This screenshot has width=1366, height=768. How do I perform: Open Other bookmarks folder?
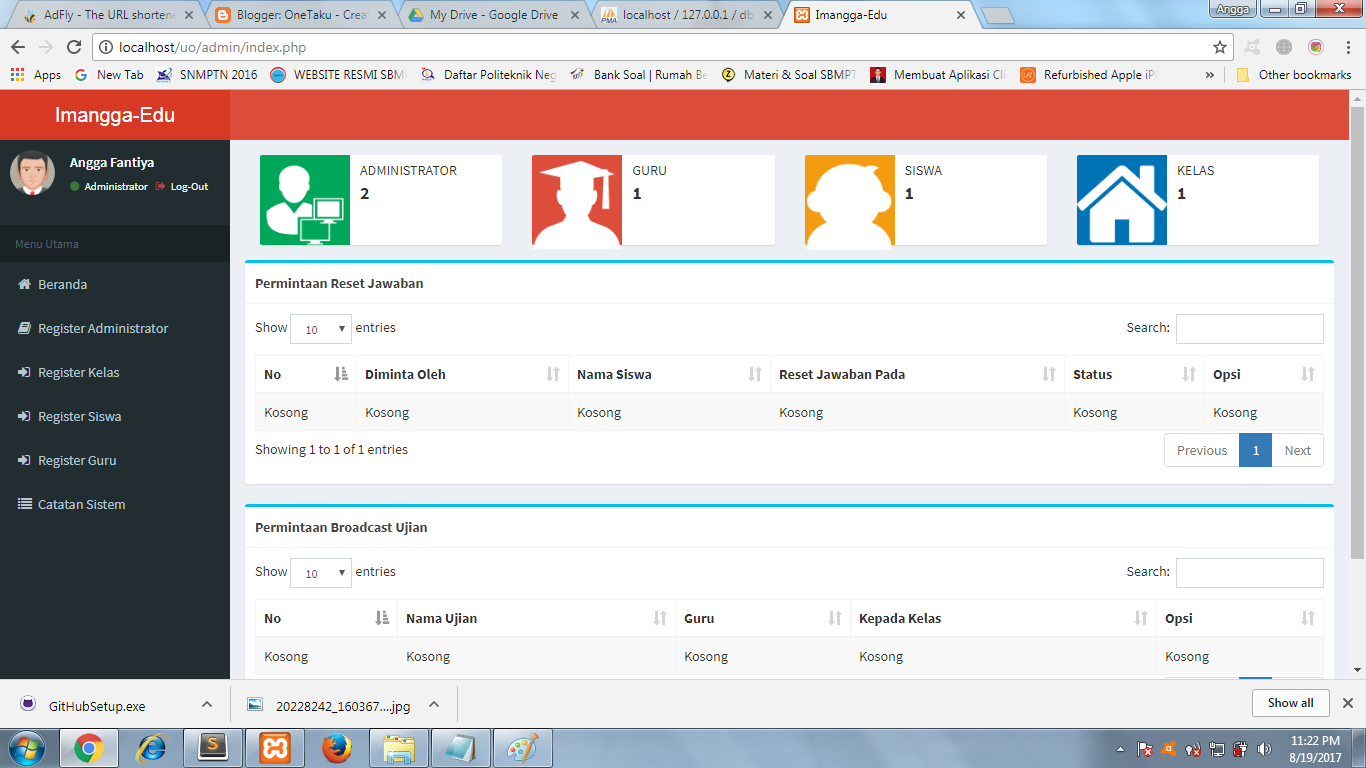pos(1294,75)
